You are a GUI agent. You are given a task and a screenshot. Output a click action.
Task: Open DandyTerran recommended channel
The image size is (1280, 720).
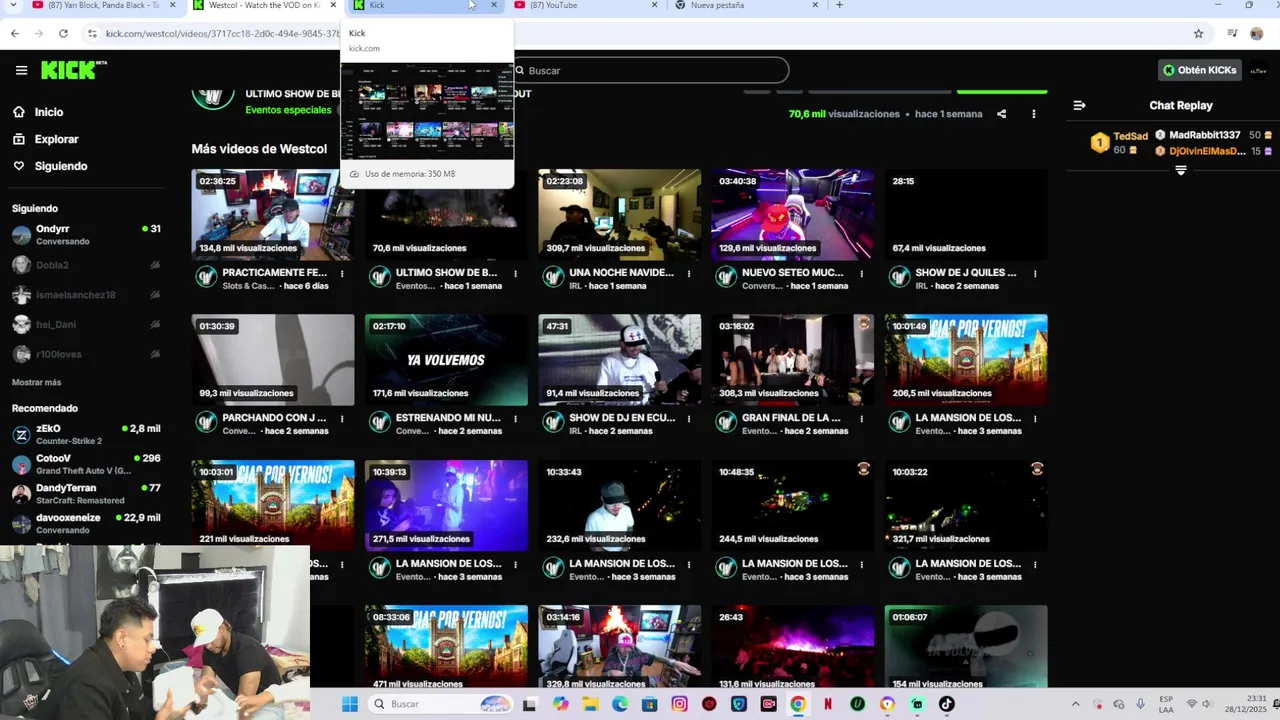(x=86, y=494)
